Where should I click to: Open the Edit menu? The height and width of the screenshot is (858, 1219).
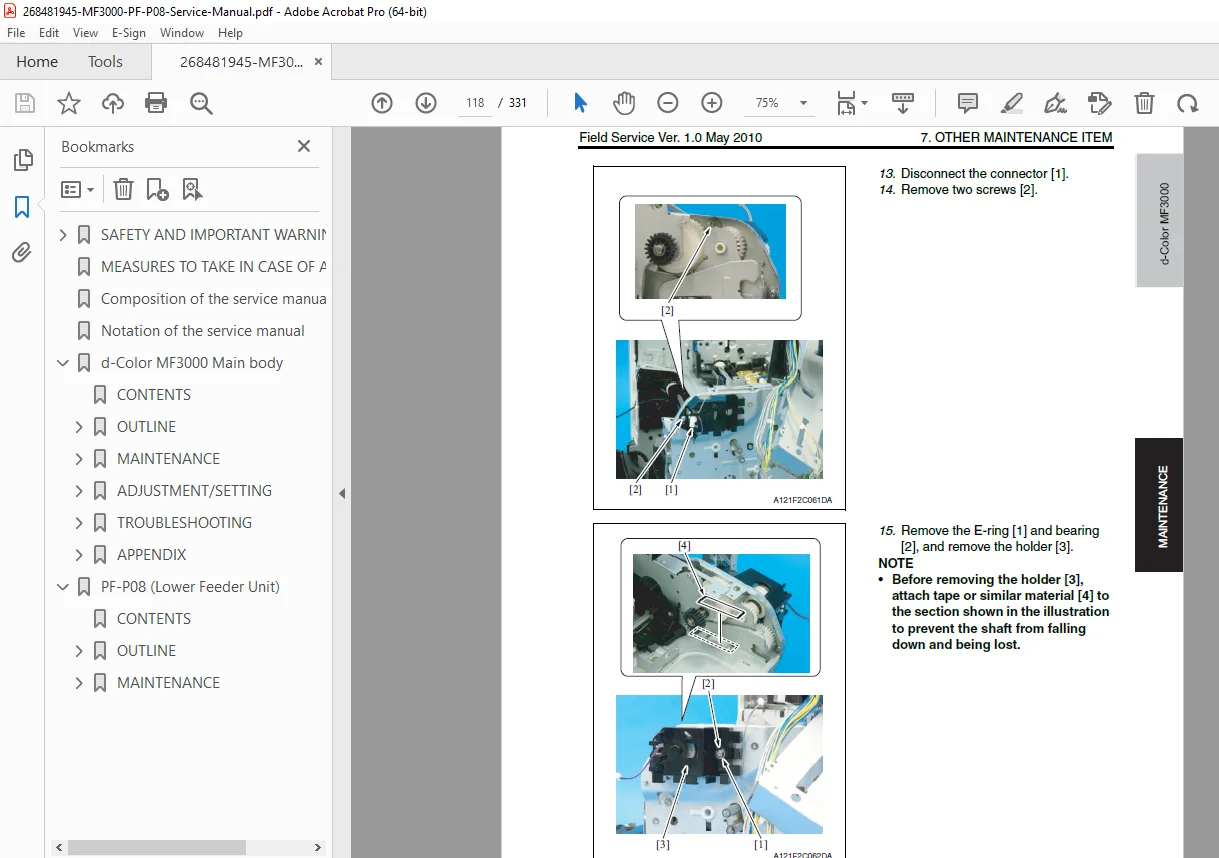pos(49,33)
